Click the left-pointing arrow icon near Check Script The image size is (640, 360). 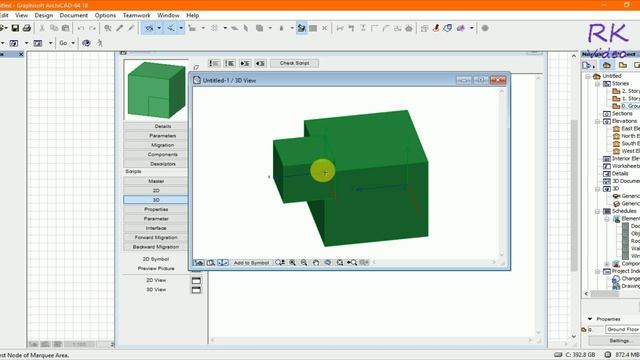(x=260, y=63)
